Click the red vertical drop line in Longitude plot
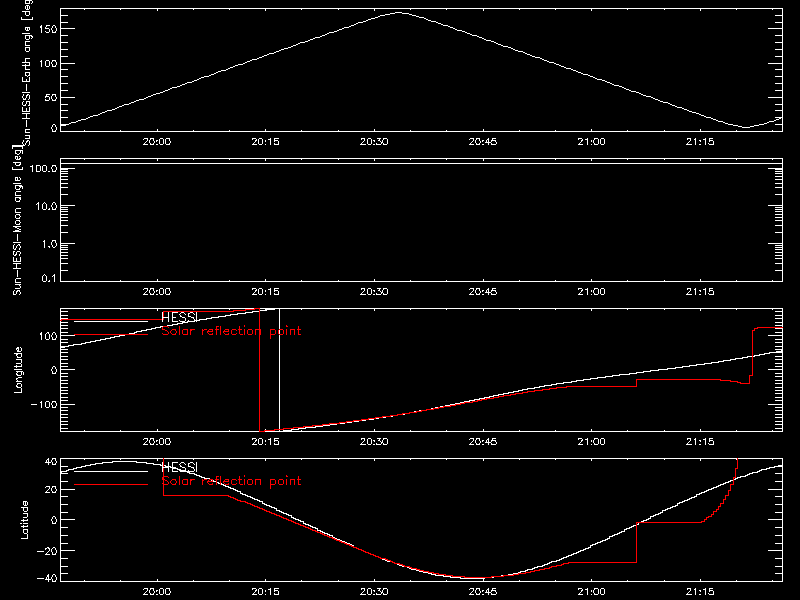The image size is (800, 600). (260, 370)
